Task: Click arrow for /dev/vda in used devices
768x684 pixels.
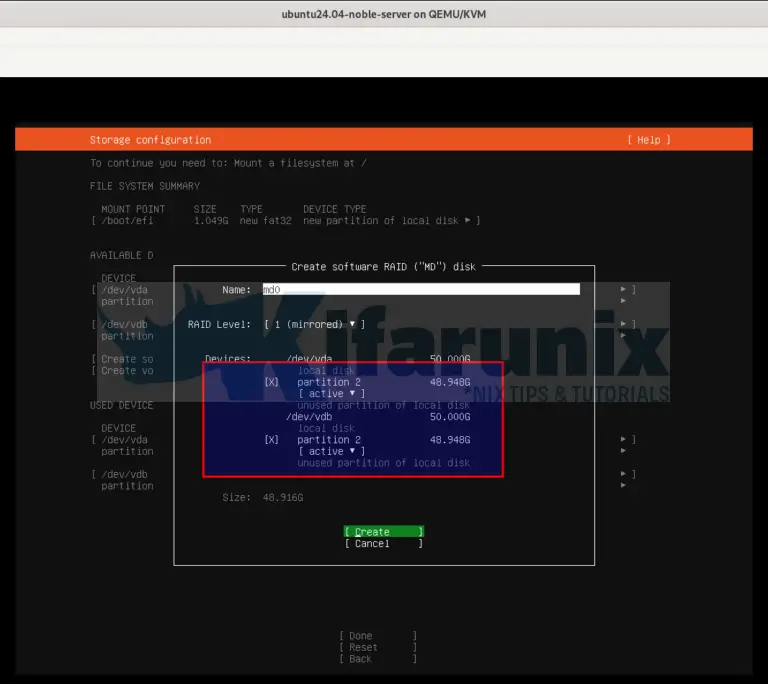Action: coord(625,439)
